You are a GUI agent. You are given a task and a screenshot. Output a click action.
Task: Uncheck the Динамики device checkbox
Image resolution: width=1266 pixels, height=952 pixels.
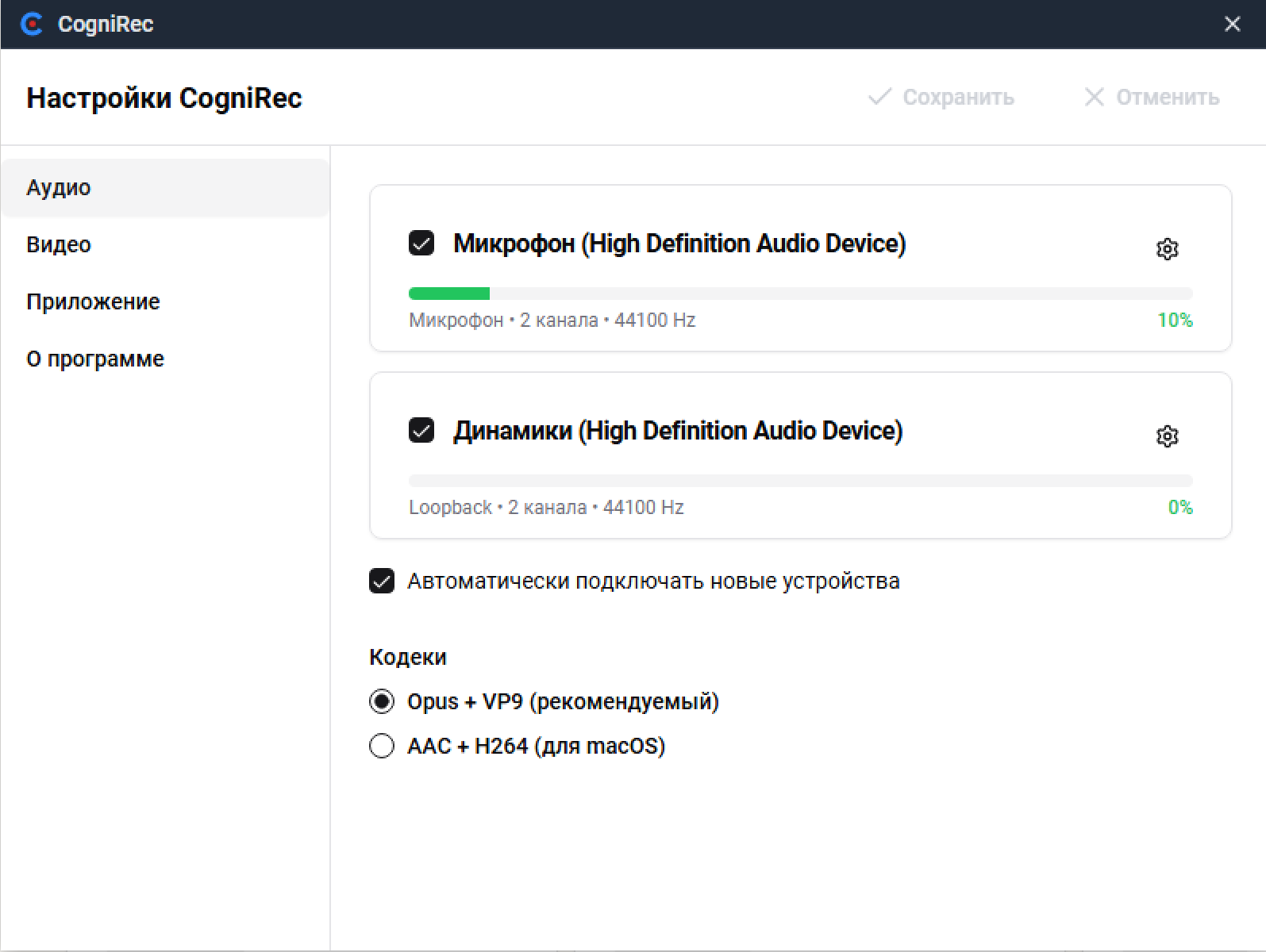421,430
